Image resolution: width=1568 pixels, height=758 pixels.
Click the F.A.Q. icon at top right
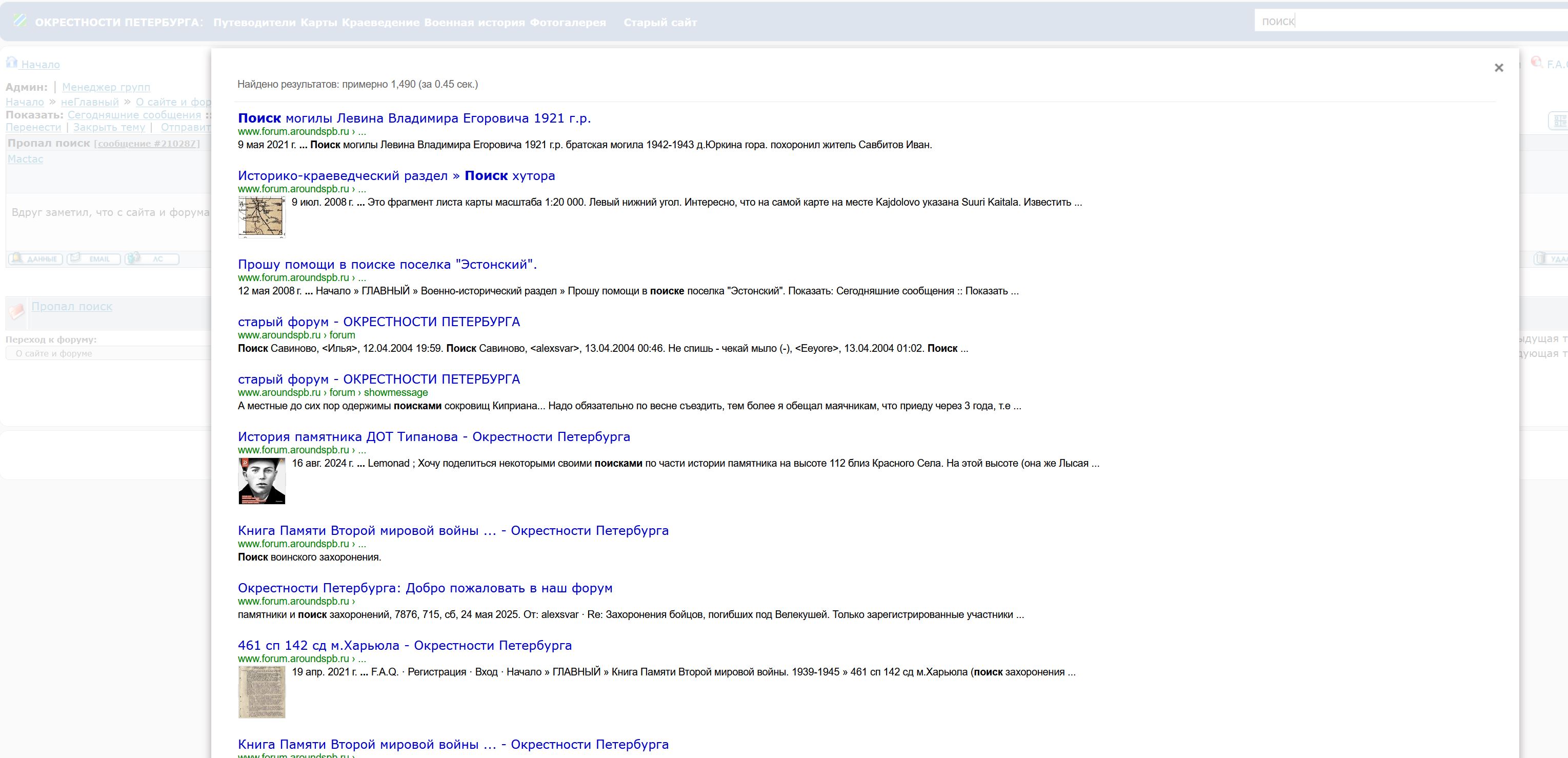1536,62
